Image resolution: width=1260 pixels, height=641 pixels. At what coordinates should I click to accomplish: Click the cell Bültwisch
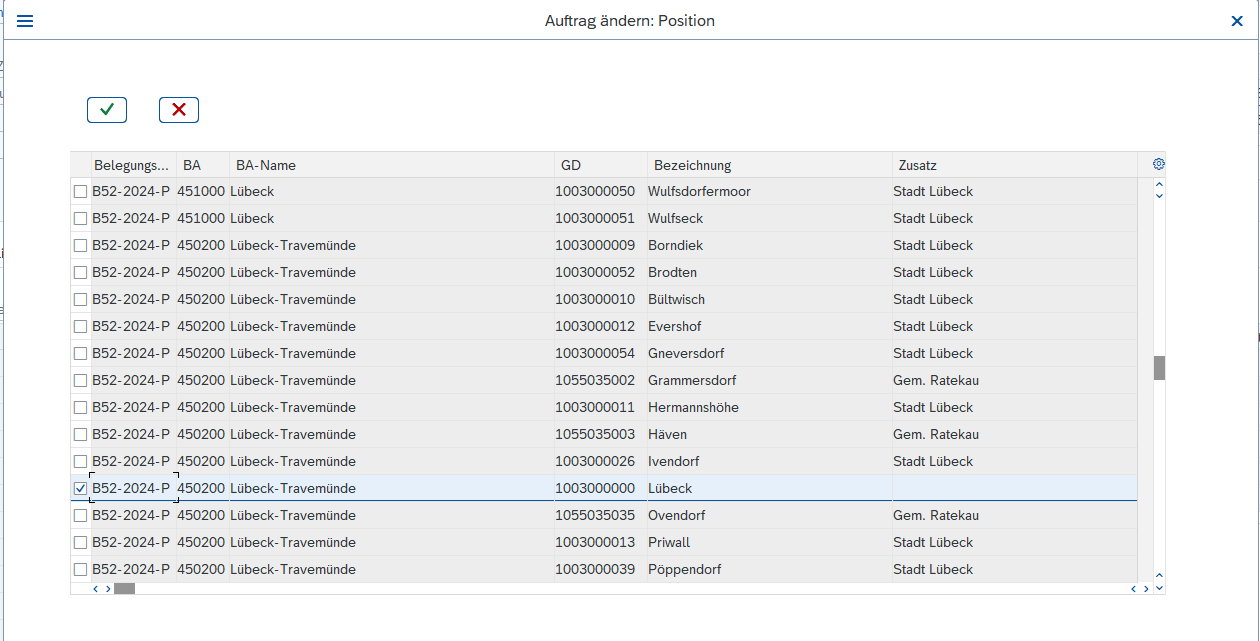coord(770,300)
